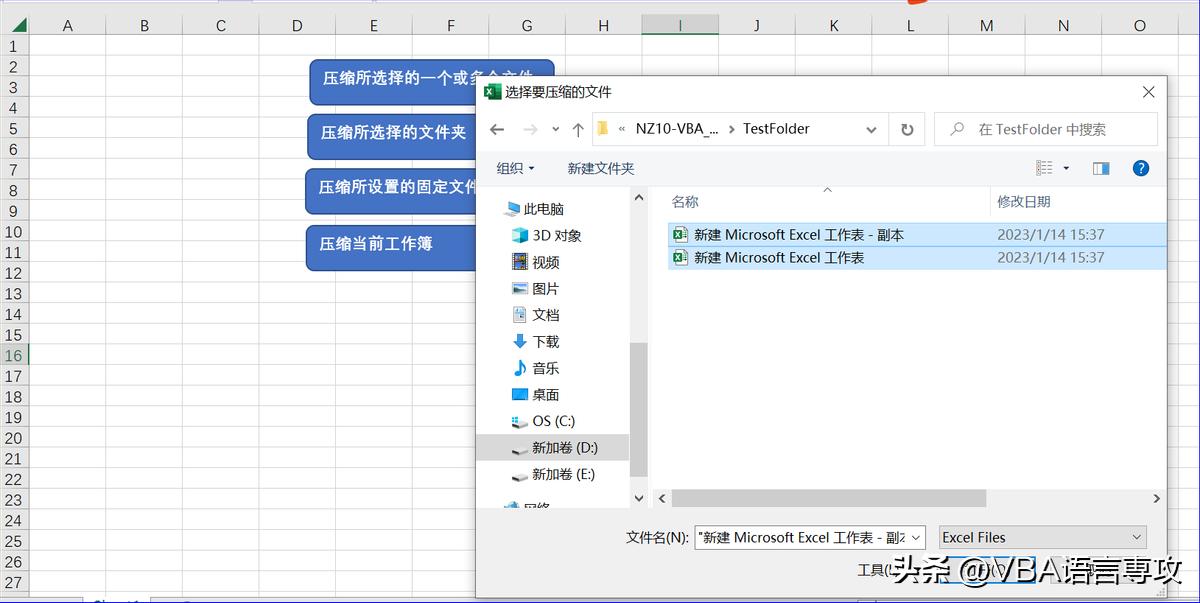This screenshot has width=1200, height=603.
Task: Click the 图片 (Pictures) sidebar icon
Action: point(521,288)
